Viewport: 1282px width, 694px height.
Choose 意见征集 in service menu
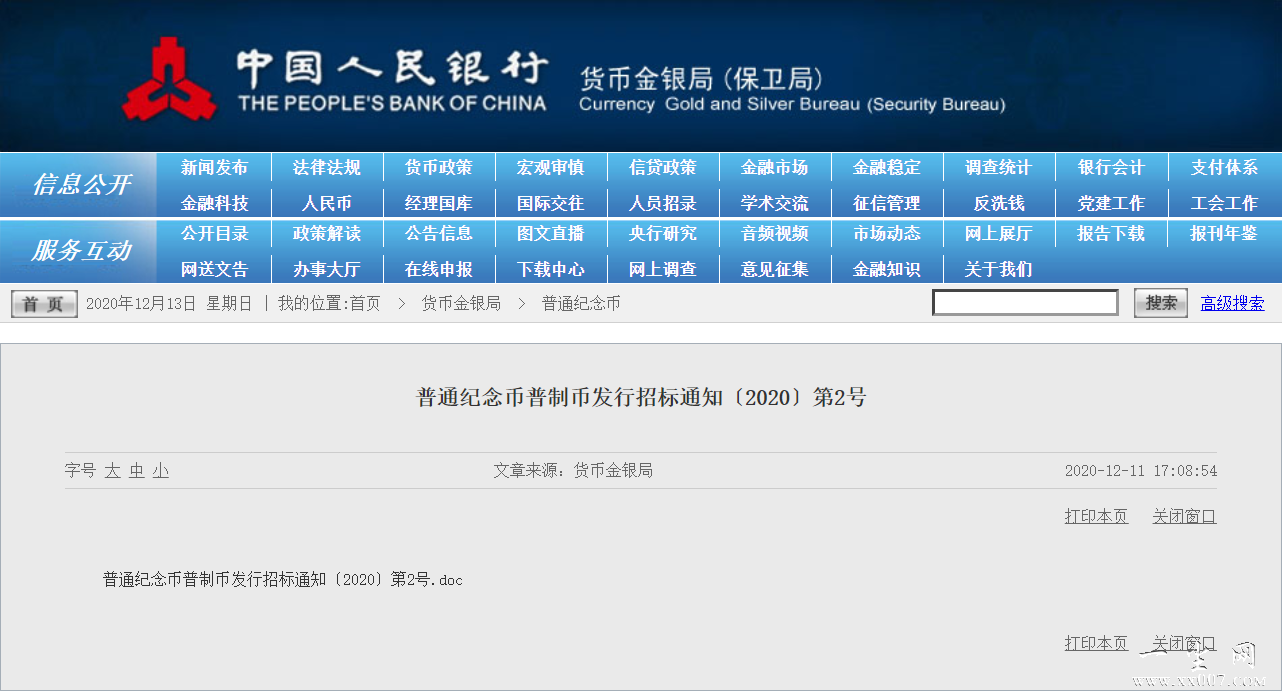(774, 269)
